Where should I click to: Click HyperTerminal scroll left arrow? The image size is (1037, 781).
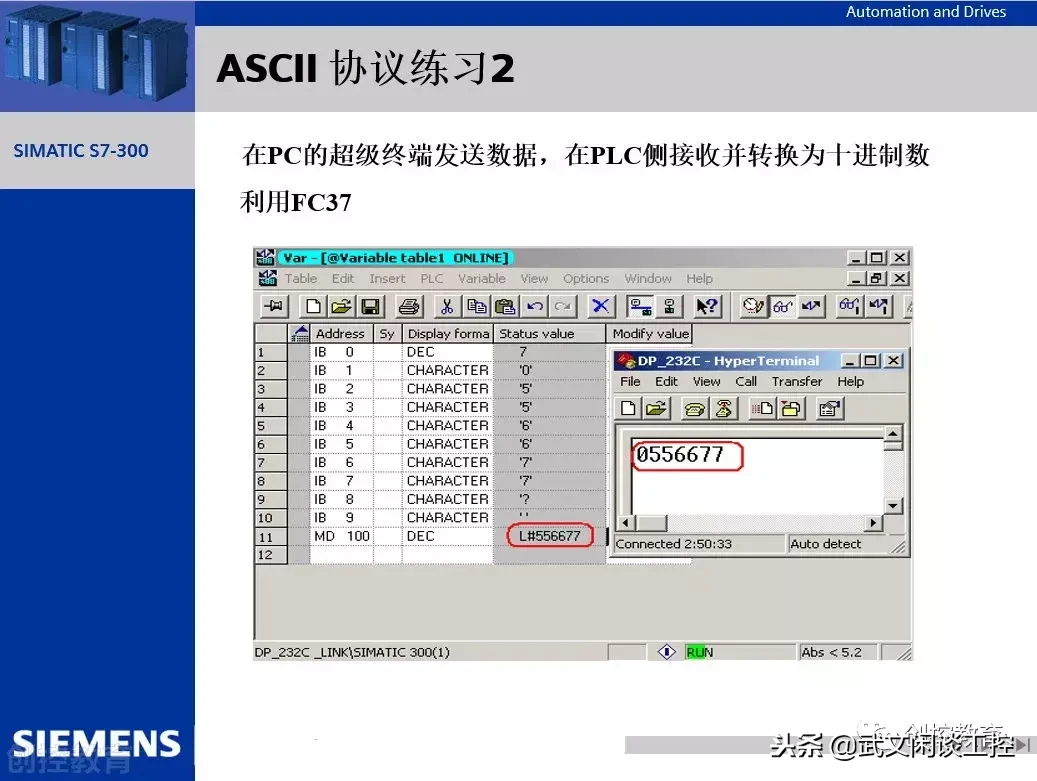(x=626, y=522)
